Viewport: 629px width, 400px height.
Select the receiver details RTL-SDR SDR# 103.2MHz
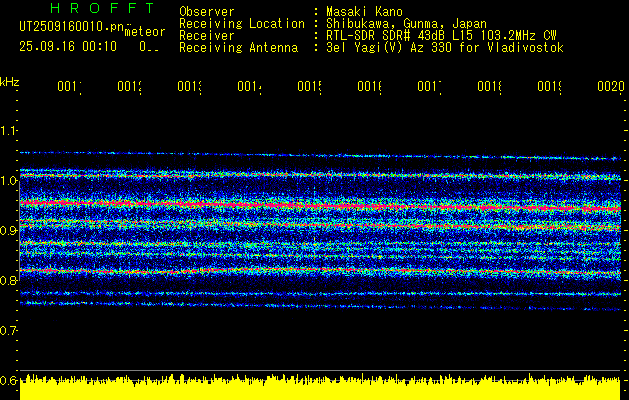pyautogui.click(x=441, y=36)
